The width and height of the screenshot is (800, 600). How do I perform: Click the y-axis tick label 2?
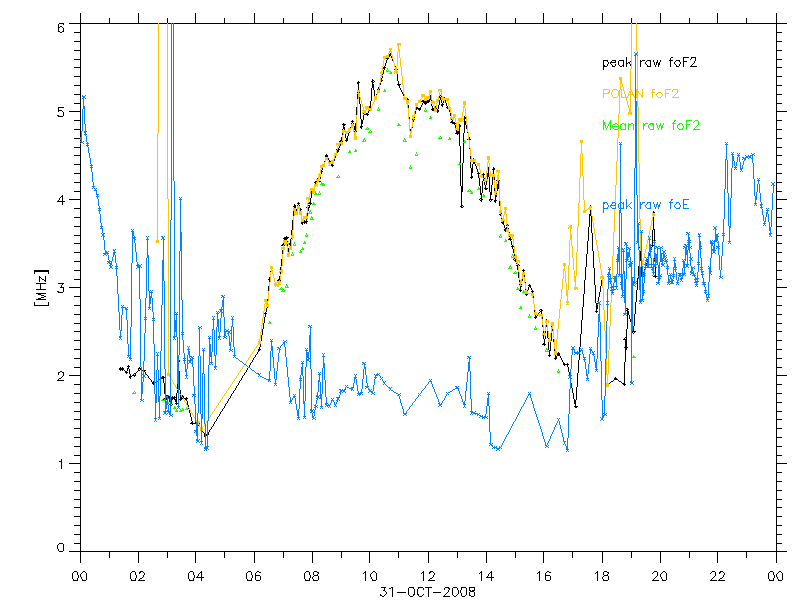[61, 376]
